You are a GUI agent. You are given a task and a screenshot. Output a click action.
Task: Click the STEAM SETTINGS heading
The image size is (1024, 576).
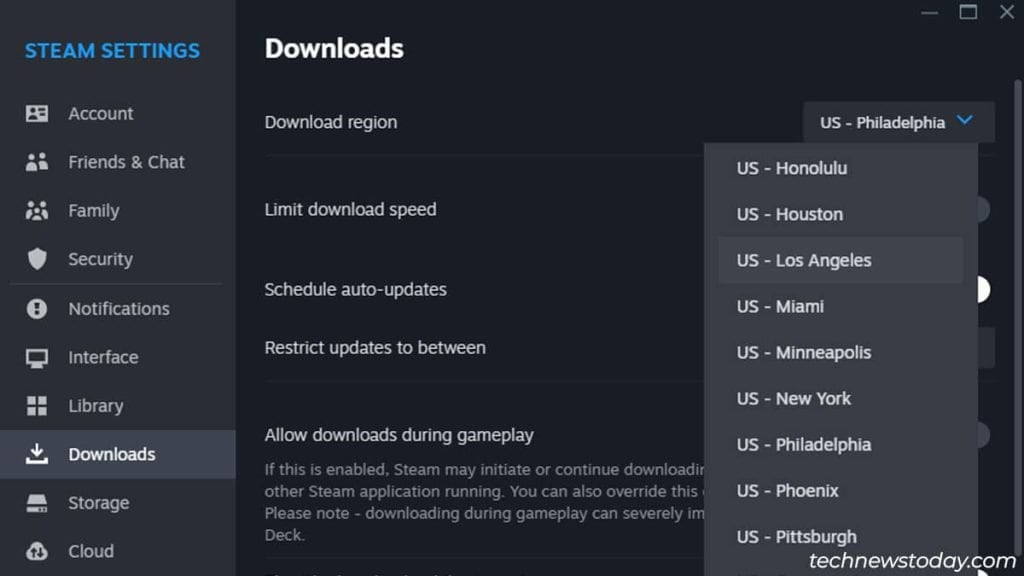click(x=111, y=51)
